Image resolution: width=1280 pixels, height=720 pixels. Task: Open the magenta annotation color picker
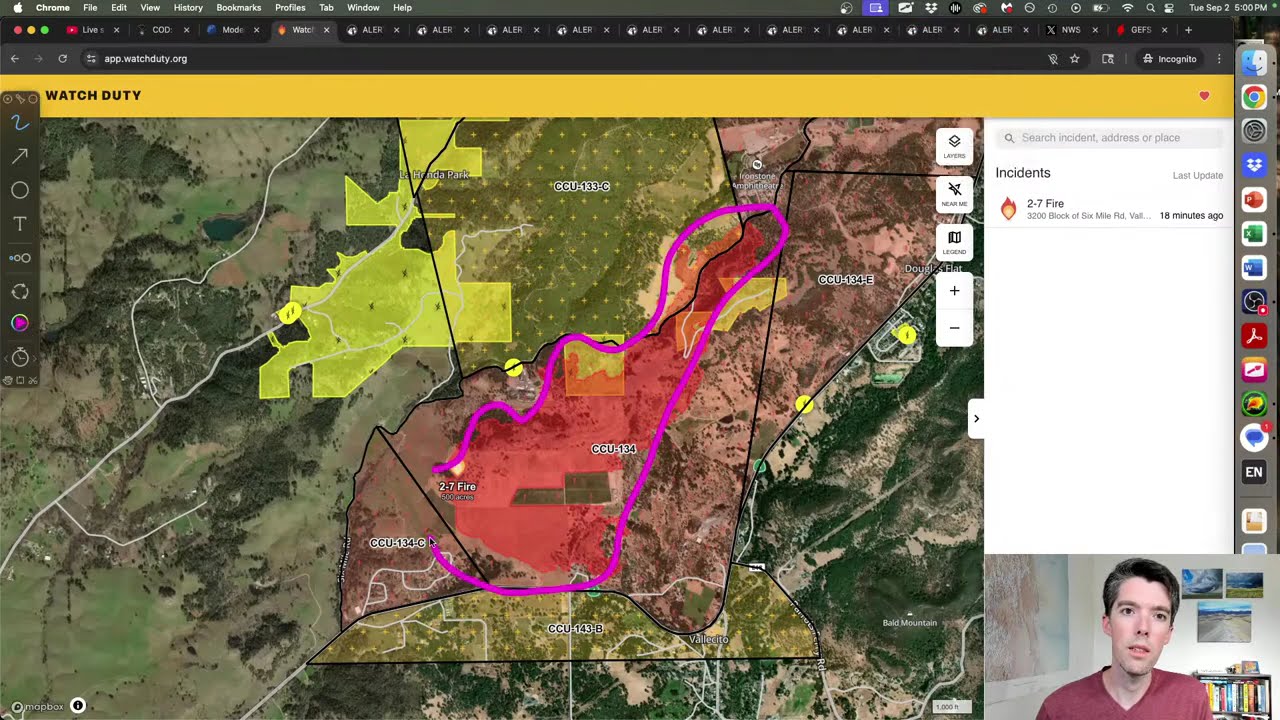[x=20, y=323]
